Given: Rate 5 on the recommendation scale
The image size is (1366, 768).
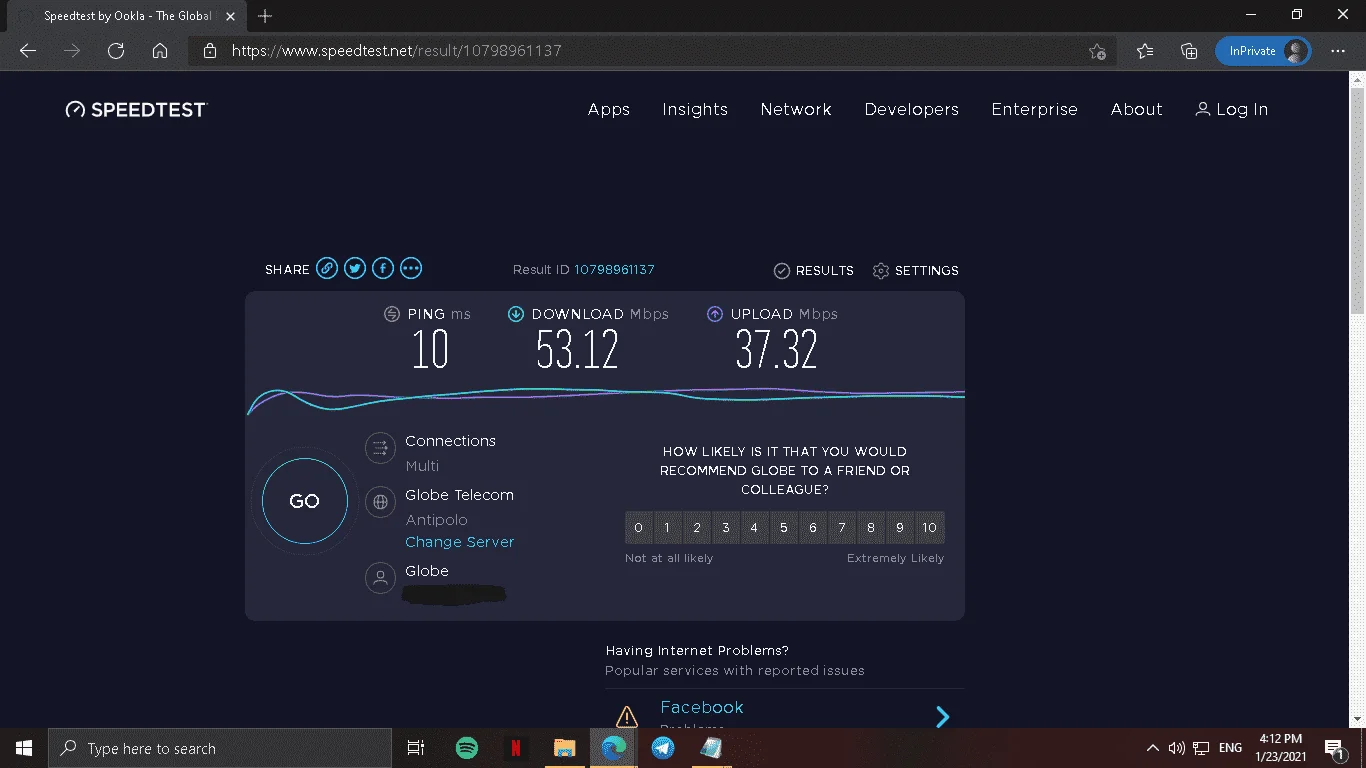Looking at the screenshot, I should coord(784,528).
